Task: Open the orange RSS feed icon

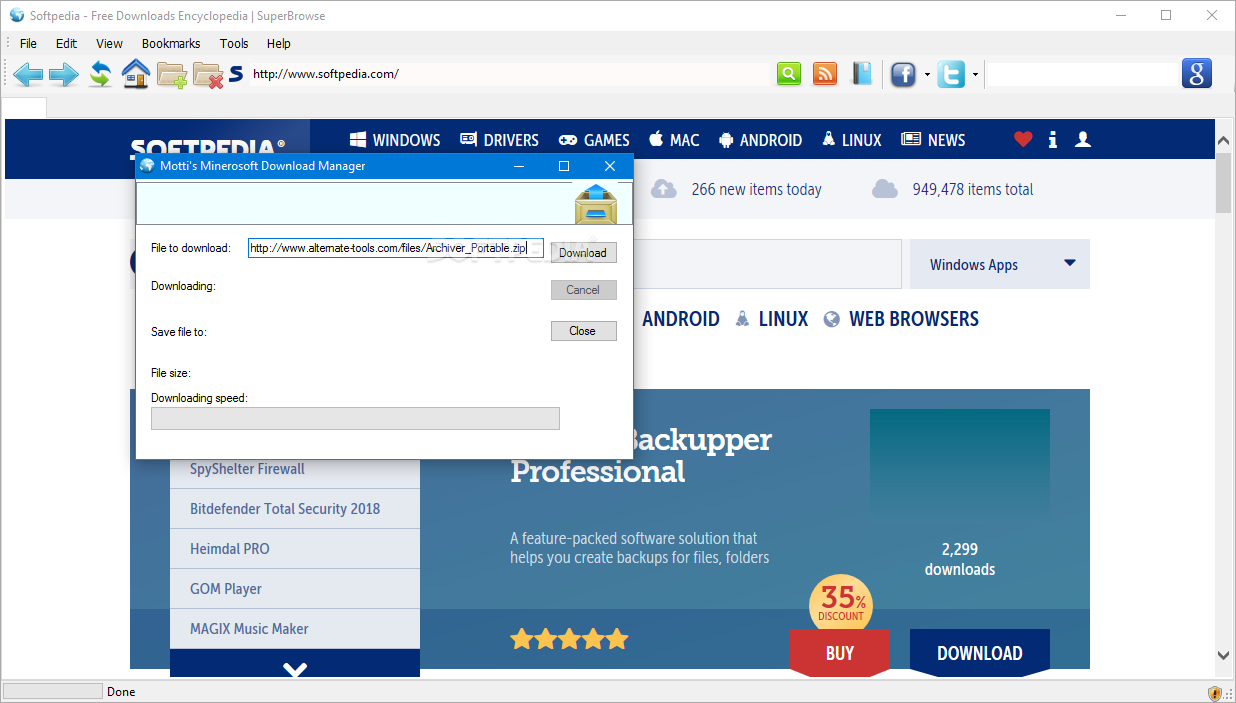Action: pyautogui.click(x=825, y=74)
